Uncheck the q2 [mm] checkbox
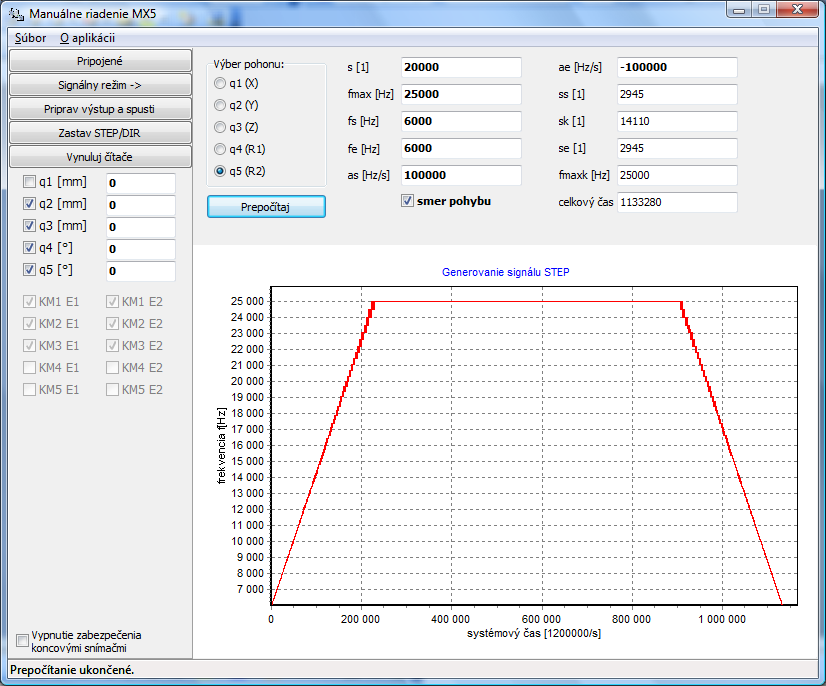The image size is (826, 686). (30, 204)
